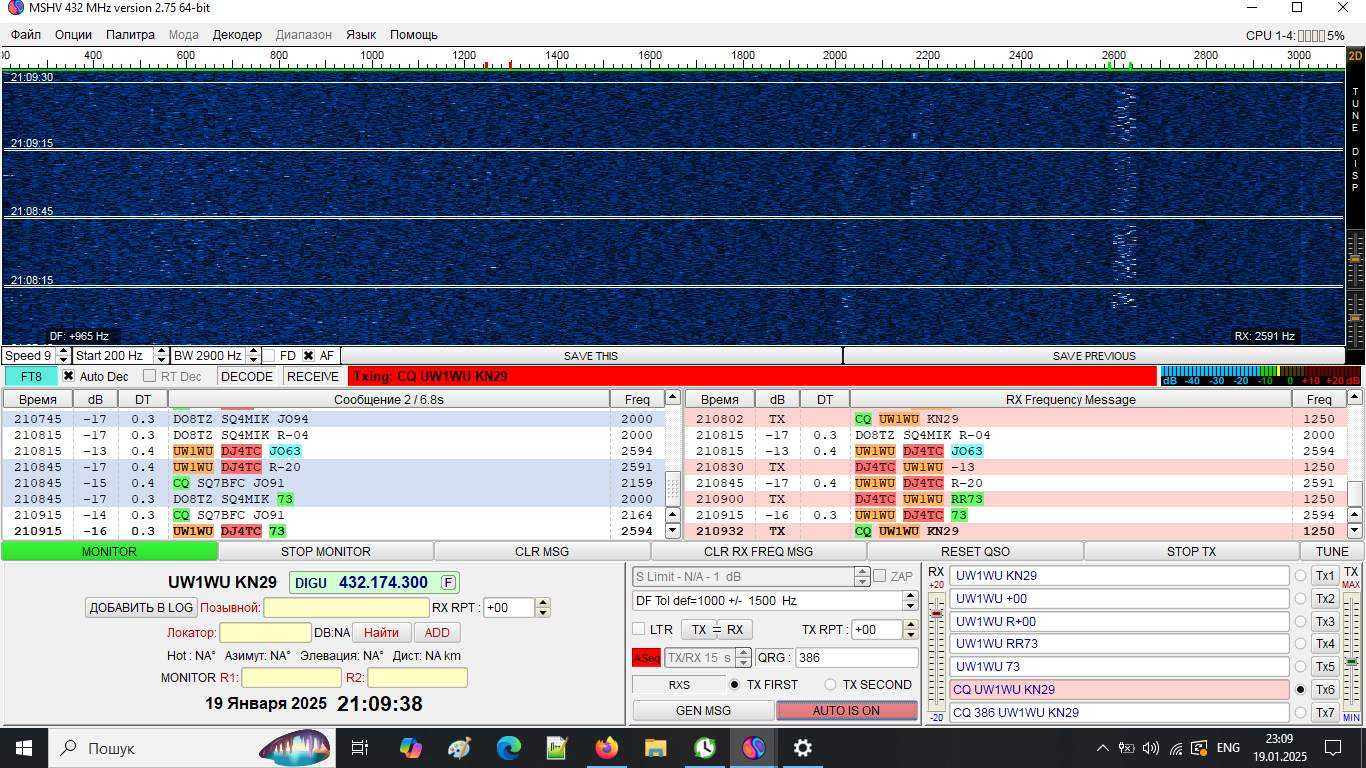
Task: Decrease BW 2900 Hz spinner
Action: (x=252, y=360)
